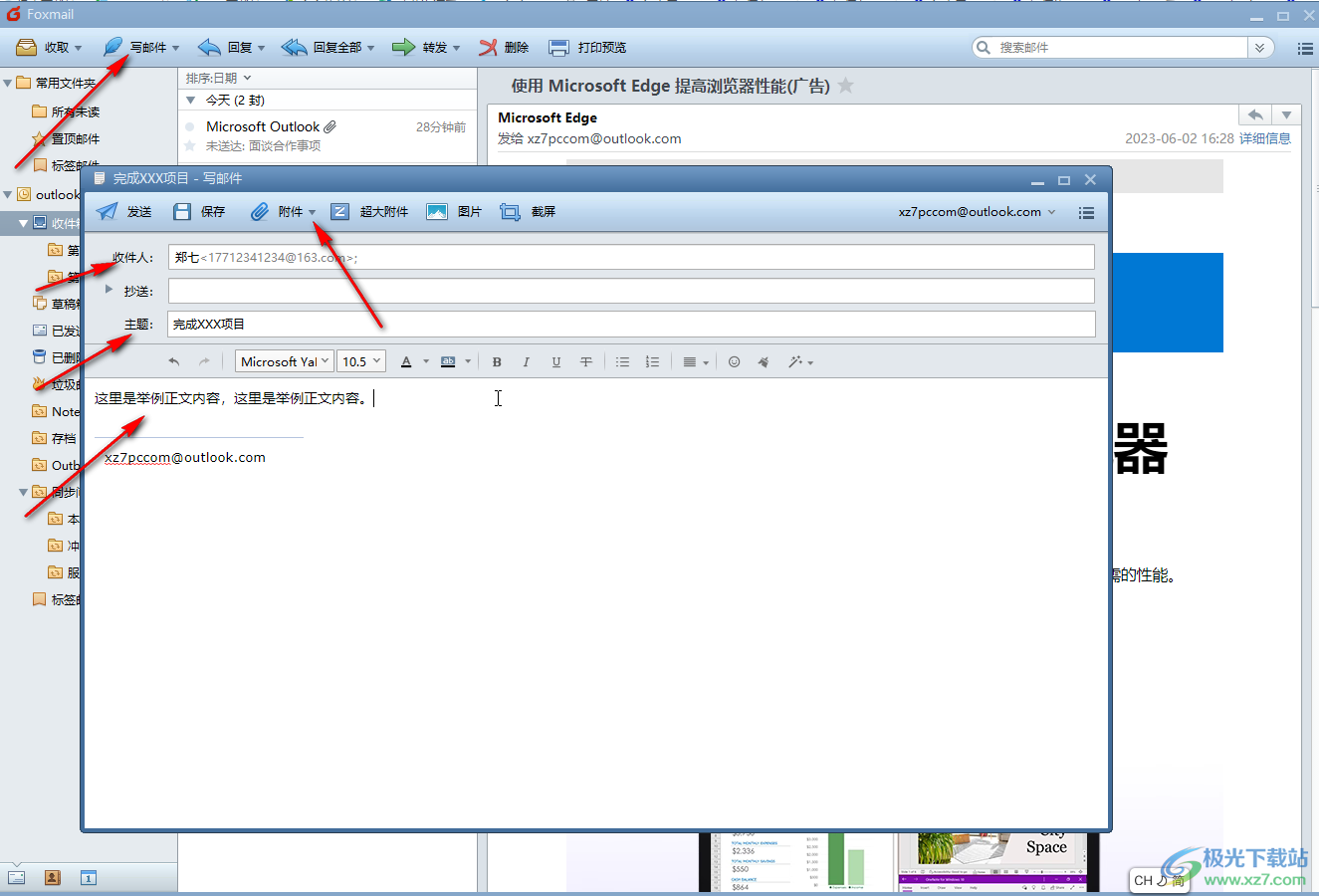Expand the 抄送 disclosure triangle
Viewport: 1319px width, 896px height.
click(x=109, y=290)
